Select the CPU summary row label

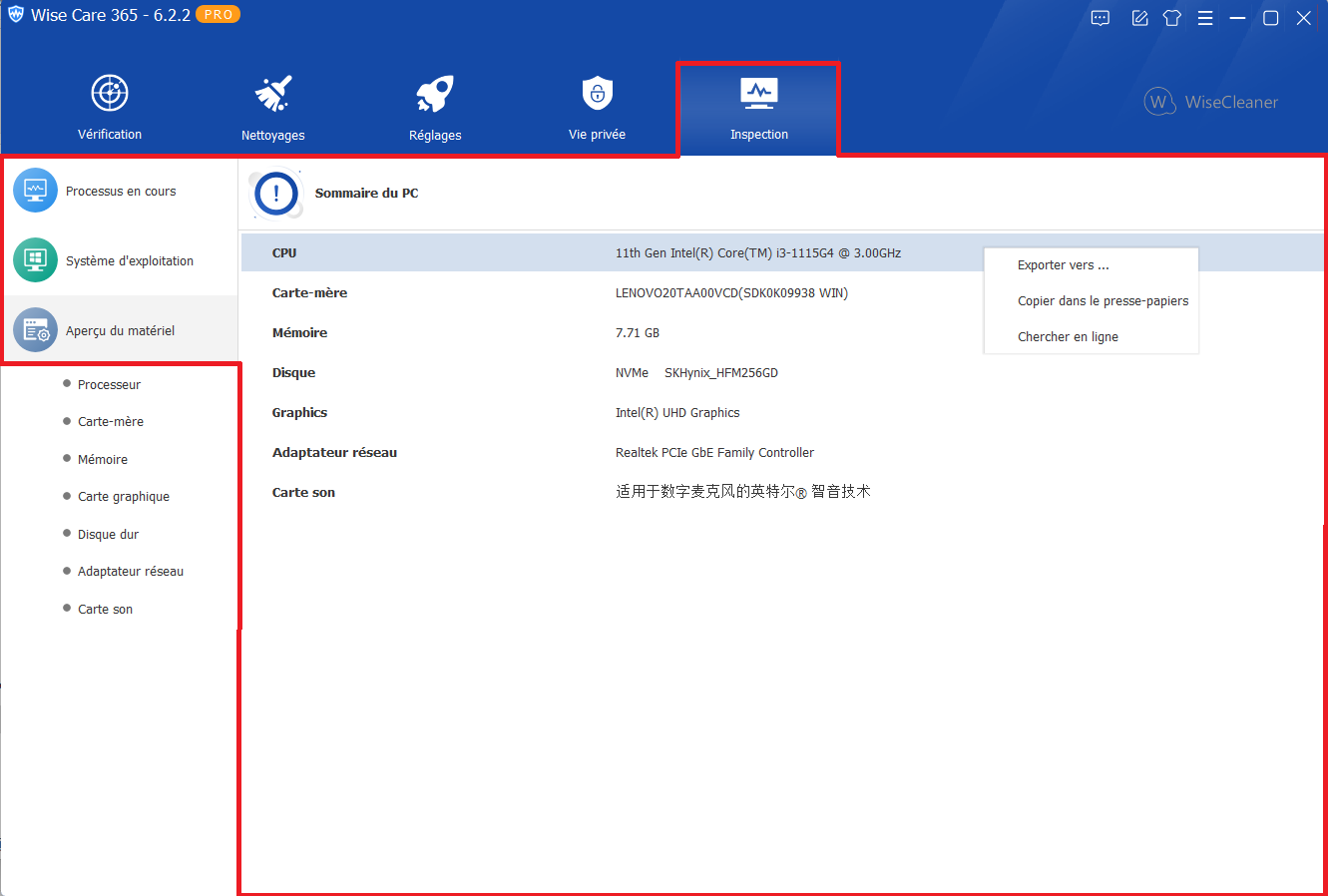(284, 253)
